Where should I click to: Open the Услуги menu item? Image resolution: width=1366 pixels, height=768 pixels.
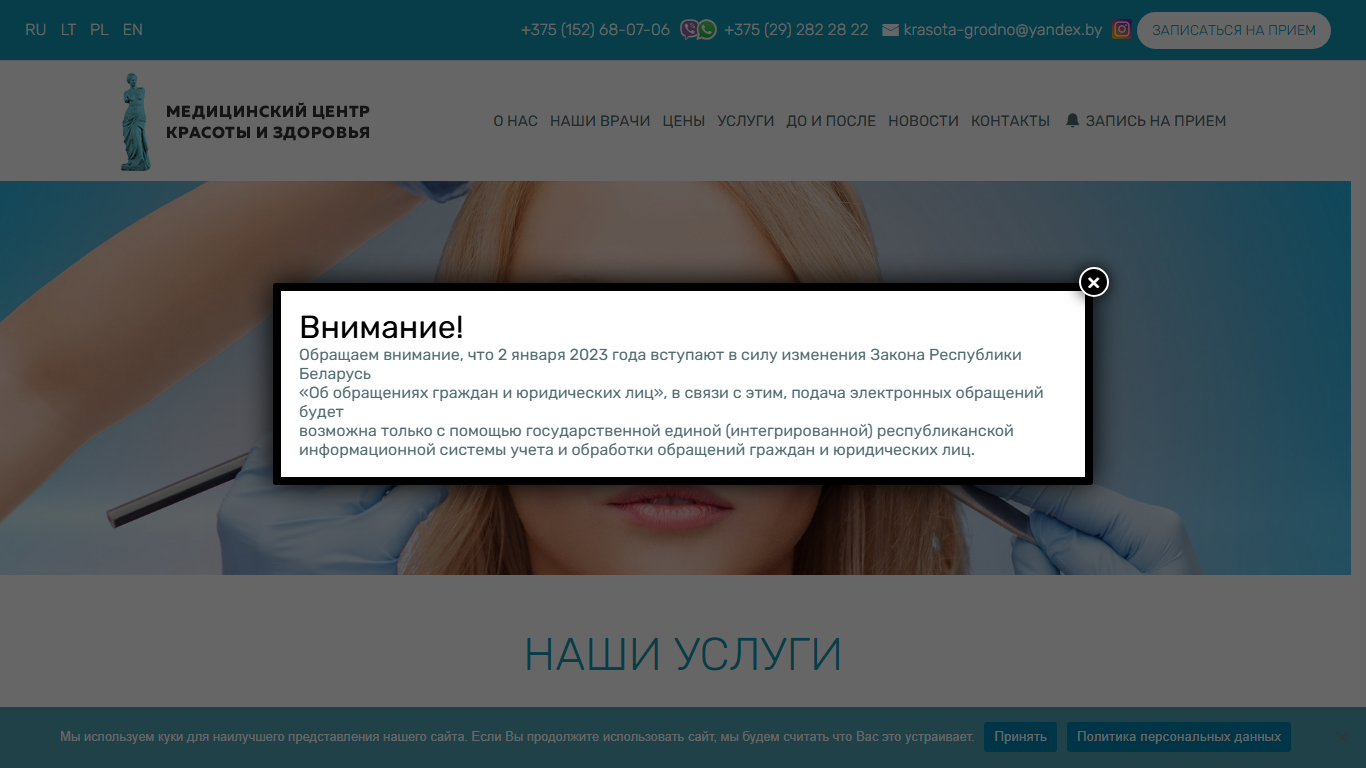coord(746,121)
